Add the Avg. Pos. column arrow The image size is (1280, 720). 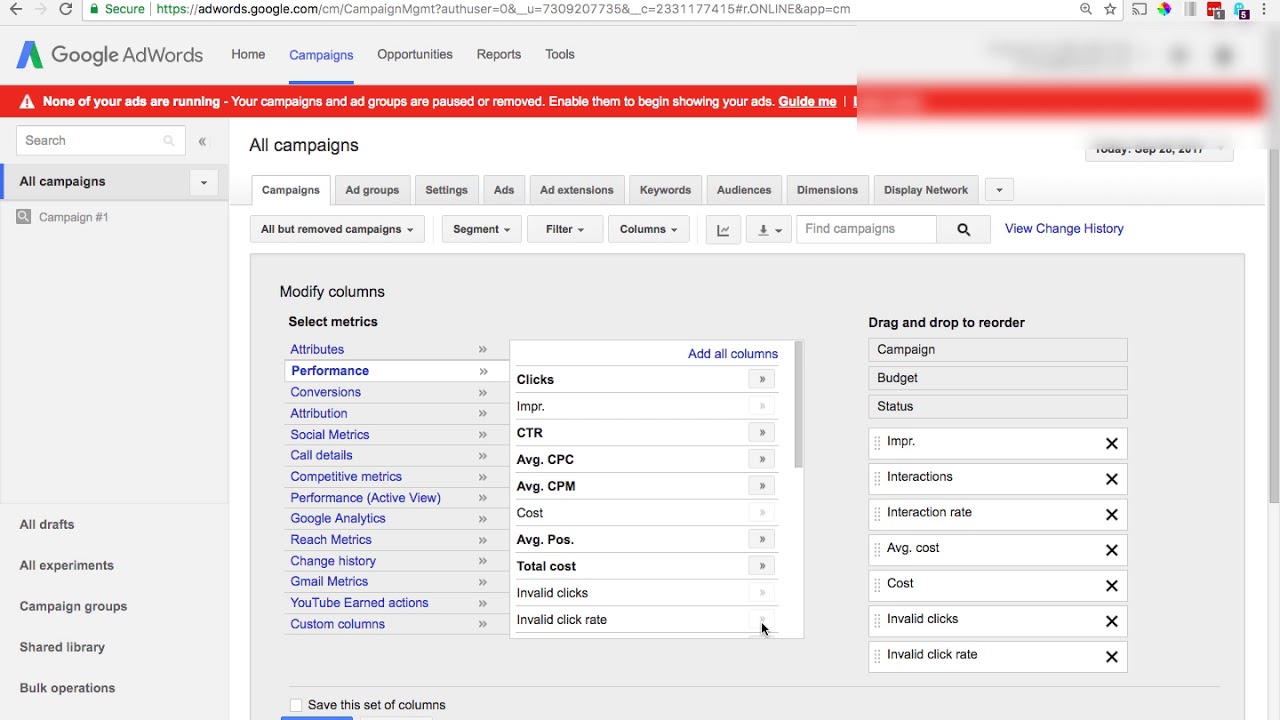click(762, 540)
